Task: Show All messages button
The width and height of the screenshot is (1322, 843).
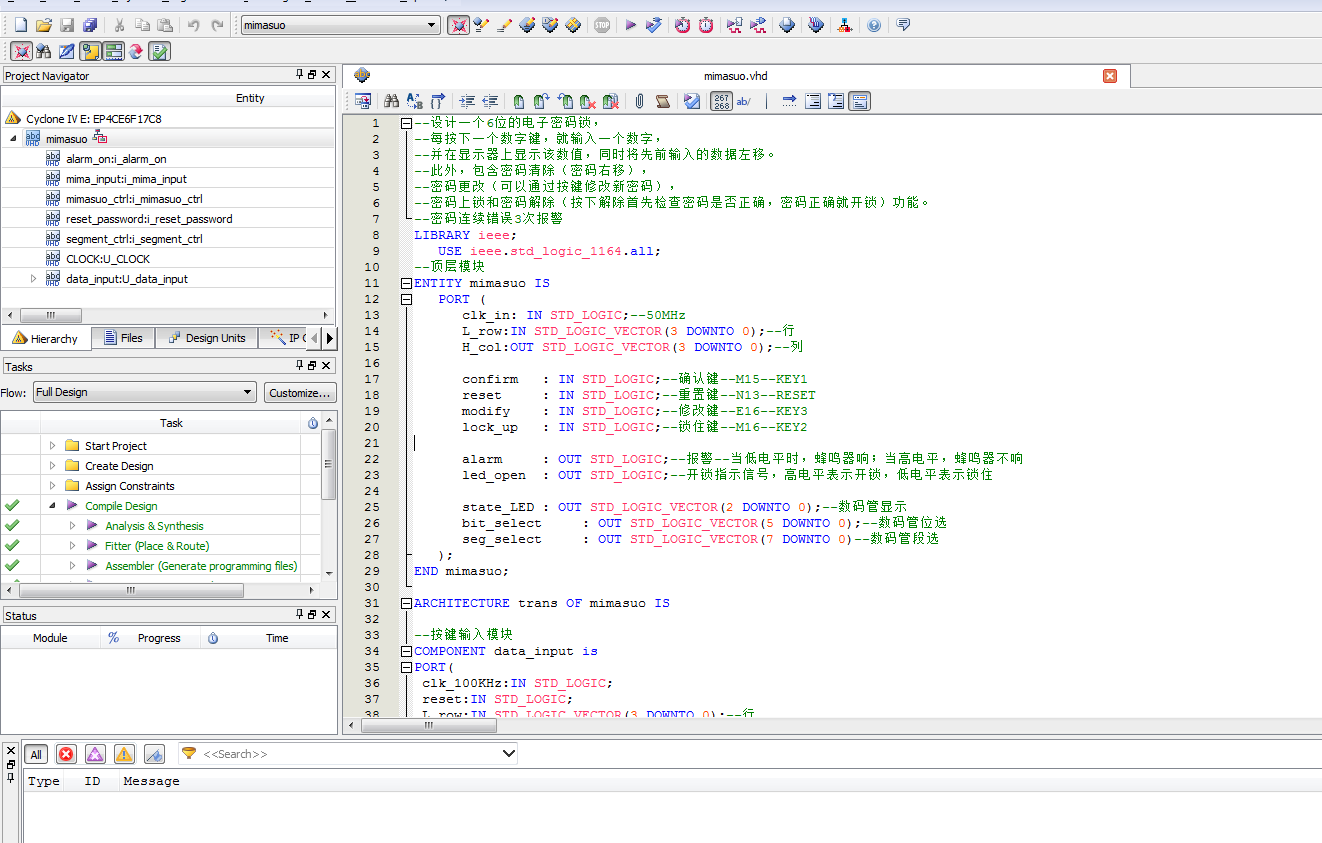Action: 36,755
